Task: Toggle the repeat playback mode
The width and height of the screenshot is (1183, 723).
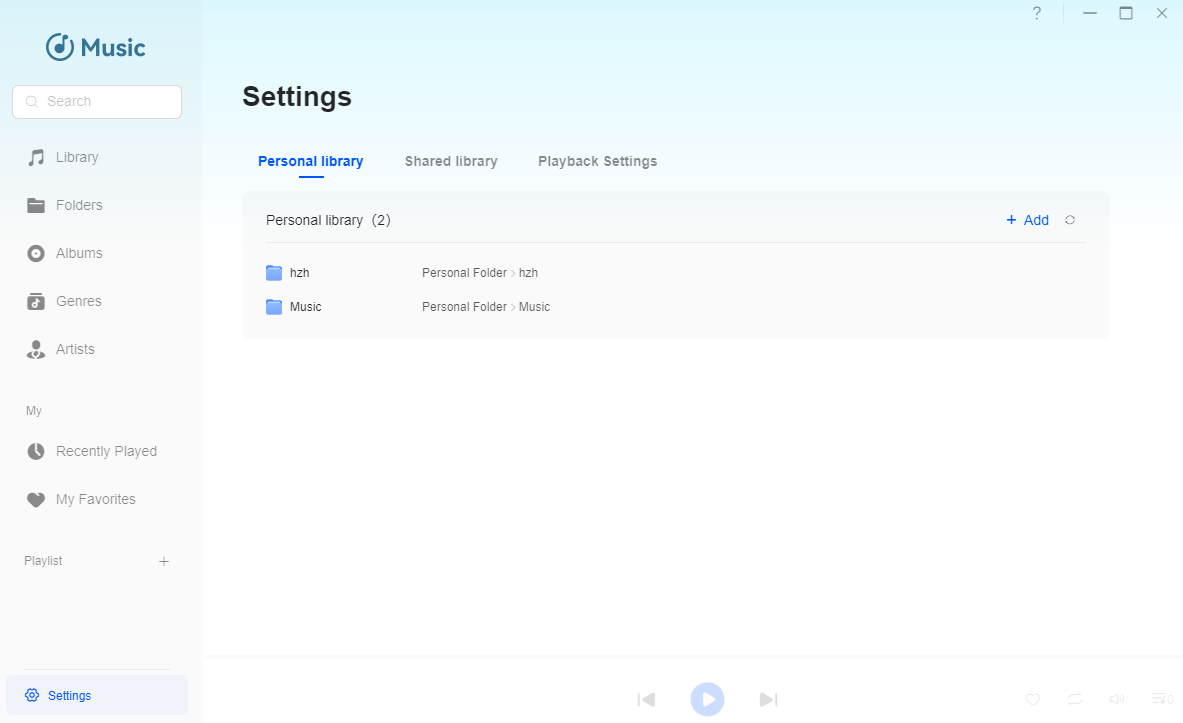Action: (1074, 699)
